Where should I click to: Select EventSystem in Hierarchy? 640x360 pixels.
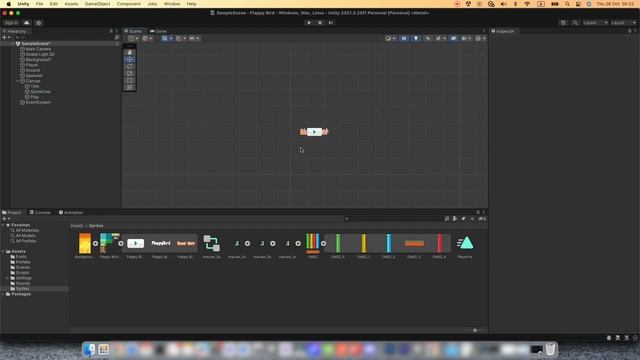tap(36, 102)
